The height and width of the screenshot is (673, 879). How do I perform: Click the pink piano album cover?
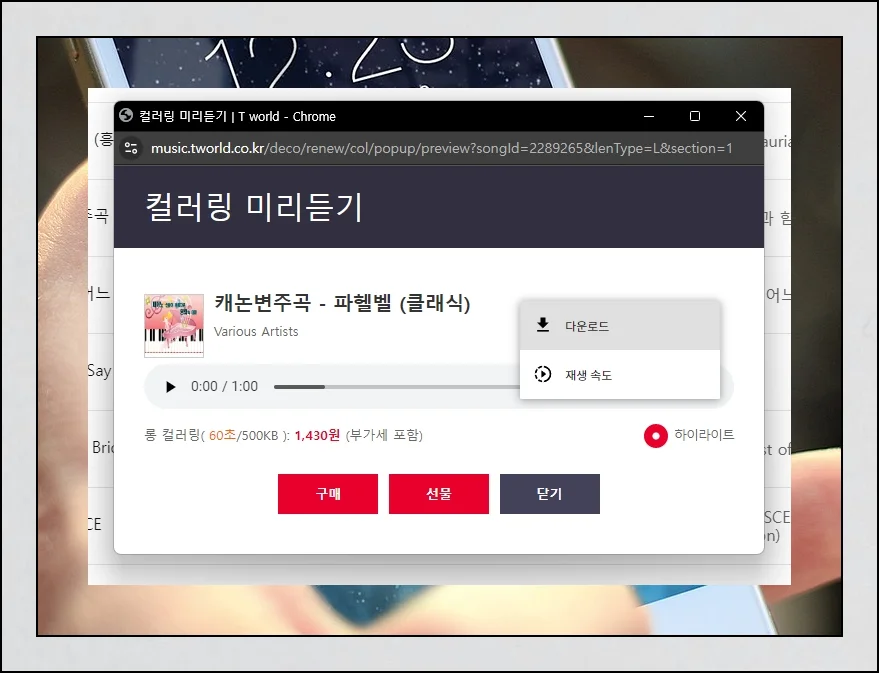[x=174, y=325]
